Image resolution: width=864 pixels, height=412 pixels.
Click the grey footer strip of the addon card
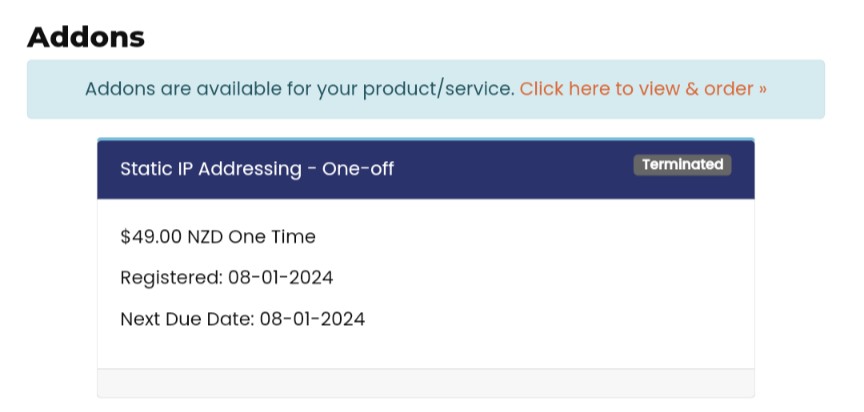tap(425, 383)
